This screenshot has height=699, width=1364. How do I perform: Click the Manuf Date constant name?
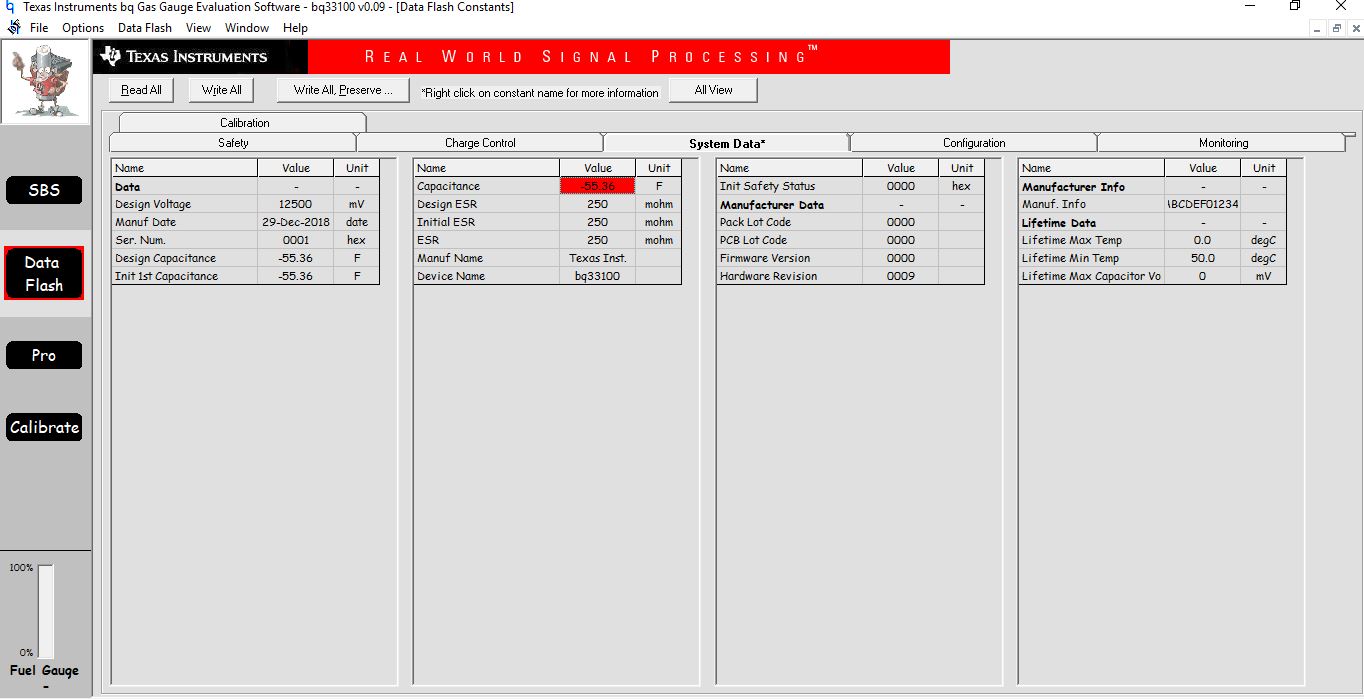(x=184, y=222)
